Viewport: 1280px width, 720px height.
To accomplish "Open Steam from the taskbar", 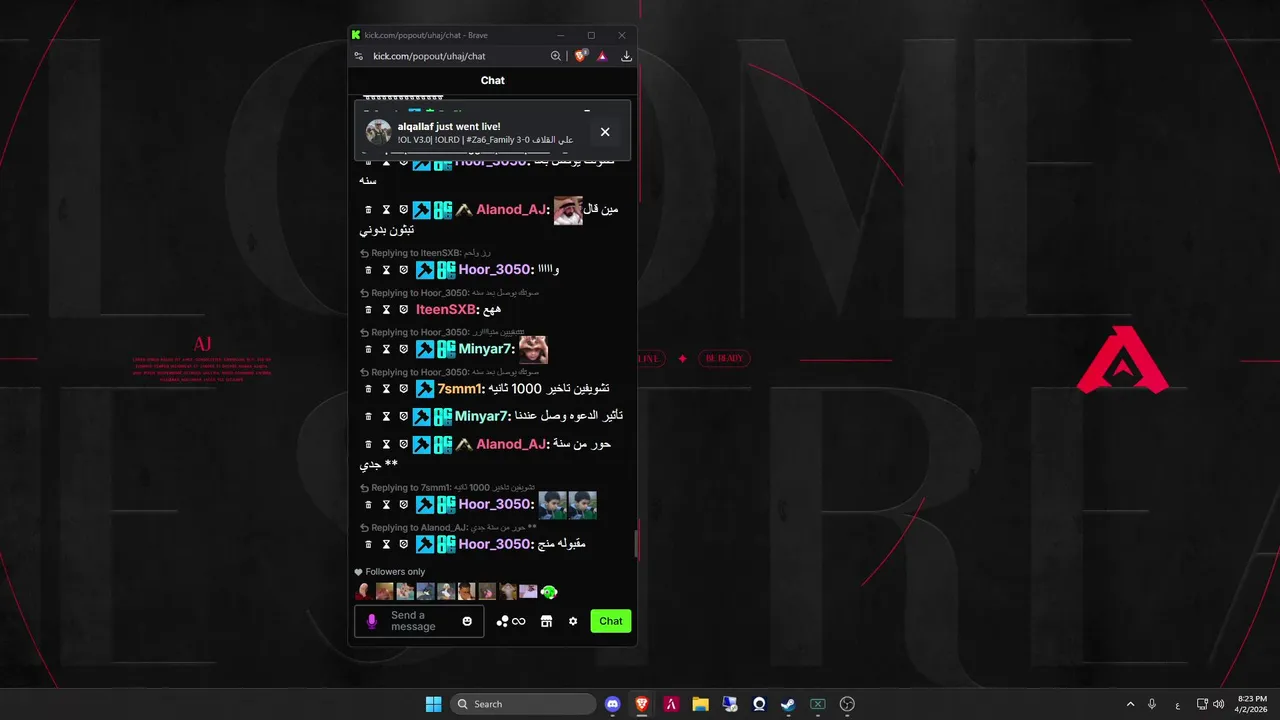I will pyautogui.click(x=788, y=704).
